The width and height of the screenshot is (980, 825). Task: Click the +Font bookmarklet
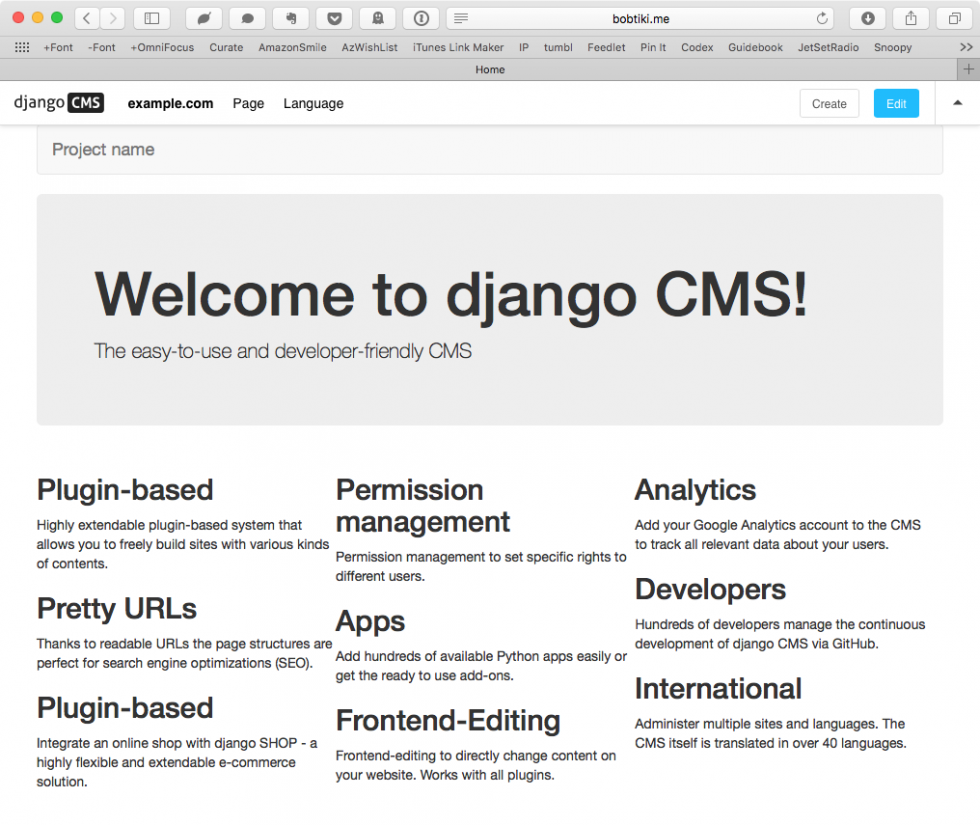(x=58, y=48)
